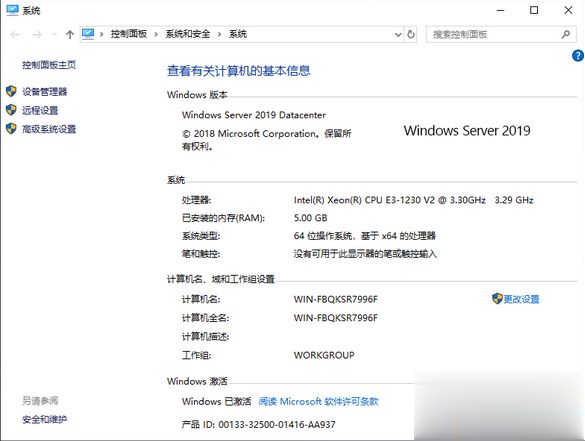The width and height of the screenshot is (585, 441).
Task: Click the pen and touch value text
Action: (365, 254)
